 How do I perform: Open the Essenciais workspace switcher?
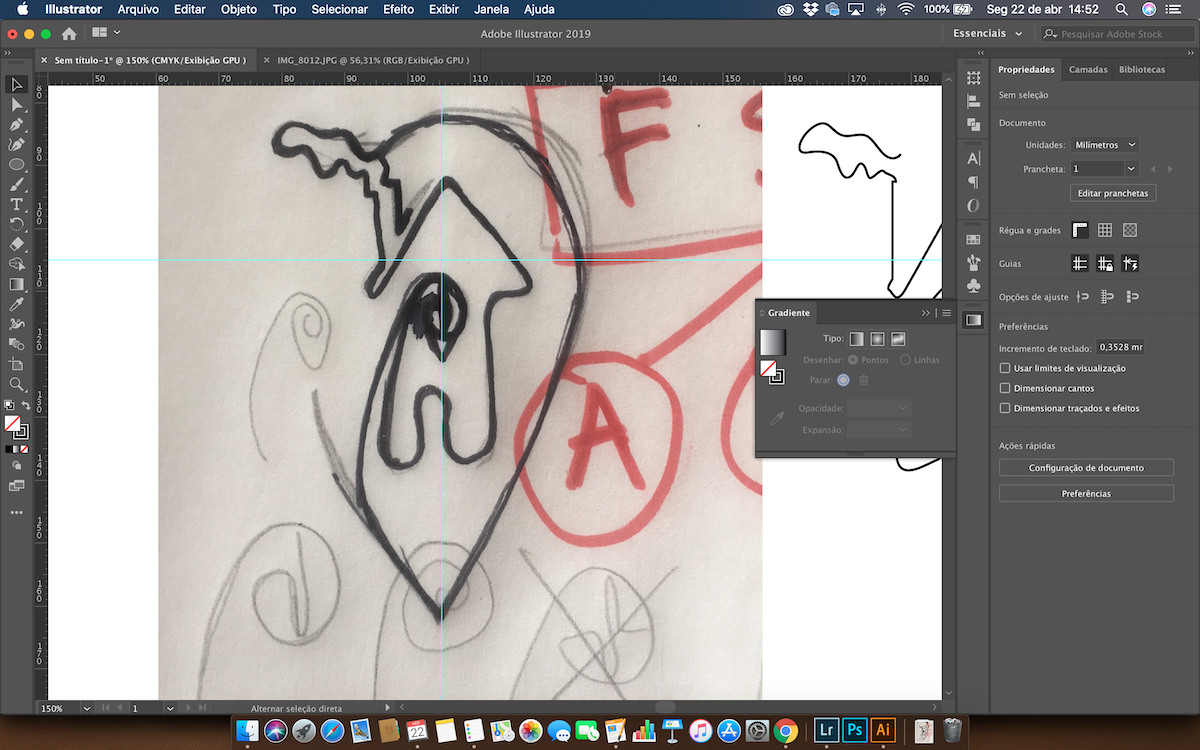click(987, 34)
